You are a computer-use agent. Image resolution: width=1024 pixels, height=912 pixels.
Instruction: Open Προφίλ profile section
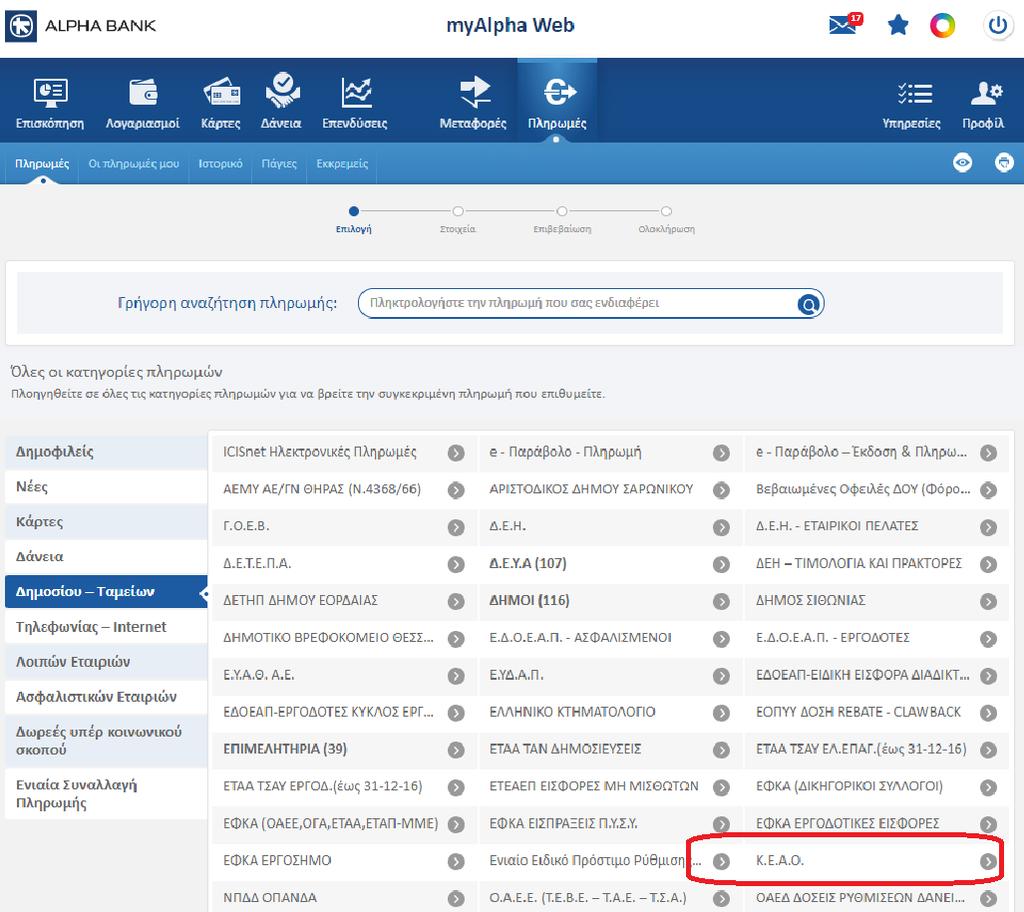pyautogui.click(x=984, y=103)
